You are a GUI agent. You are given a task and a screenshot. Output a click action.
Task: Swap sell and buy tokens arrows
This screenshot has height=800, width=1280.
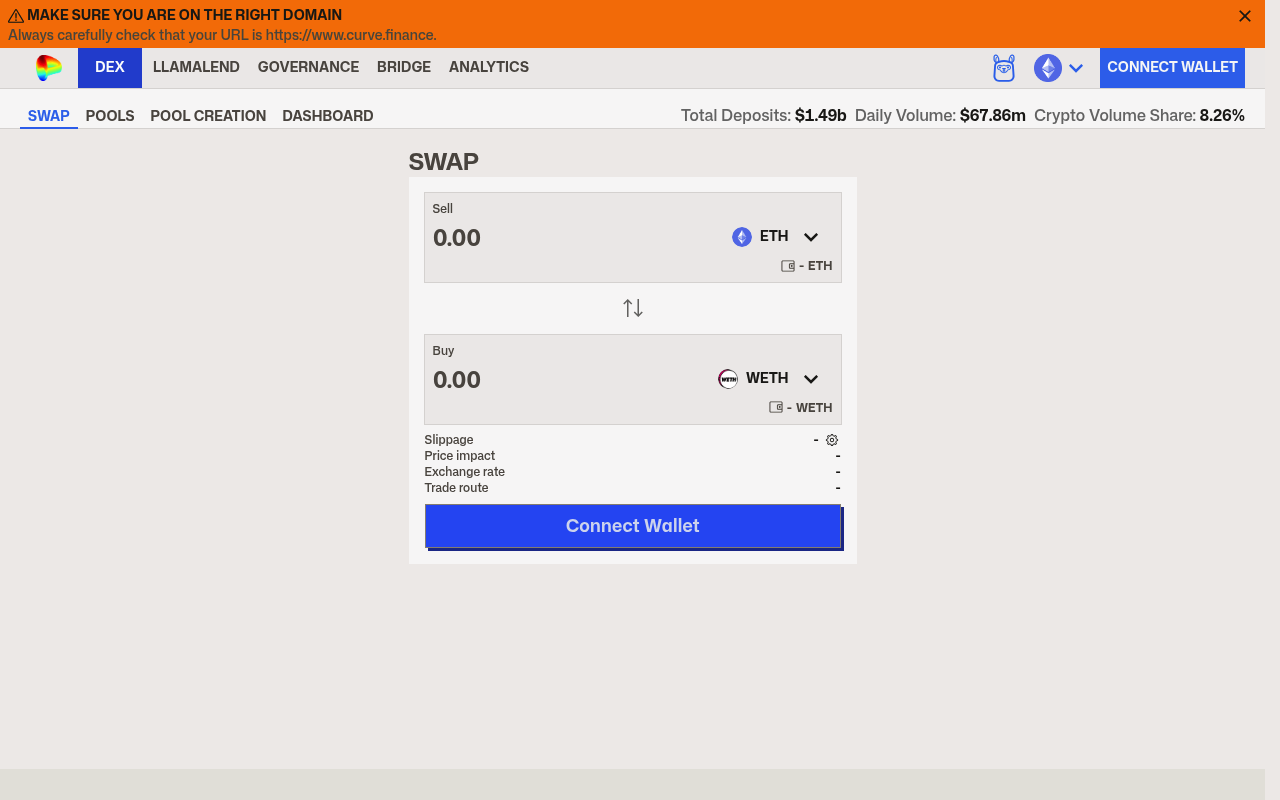[x=633, y=308]
